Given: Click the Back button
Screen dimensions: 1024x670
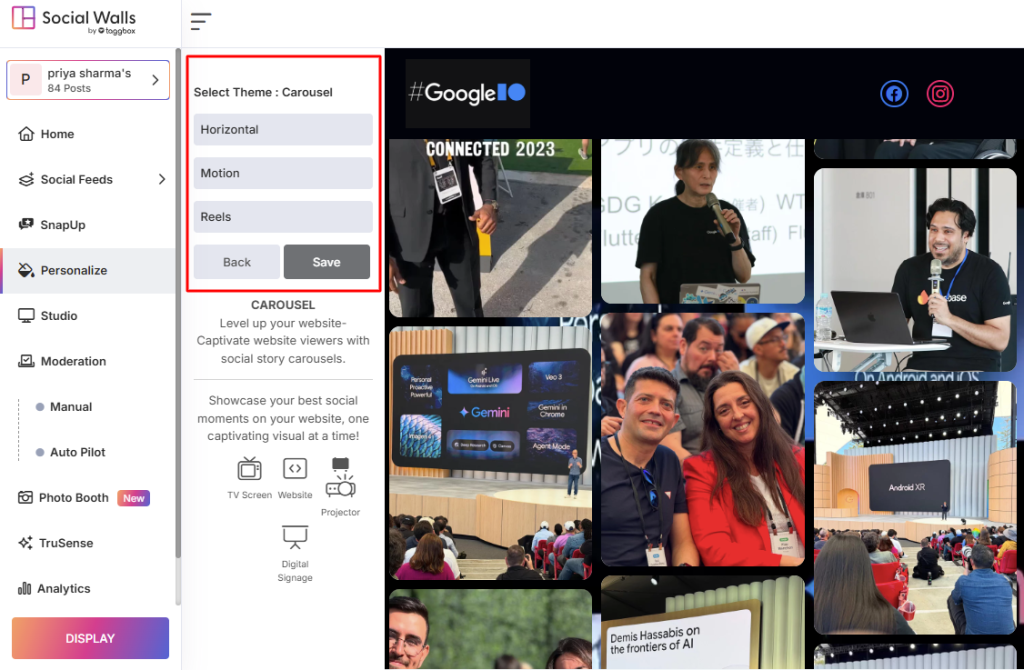Looking at the screenshot, I should point(237,262).
